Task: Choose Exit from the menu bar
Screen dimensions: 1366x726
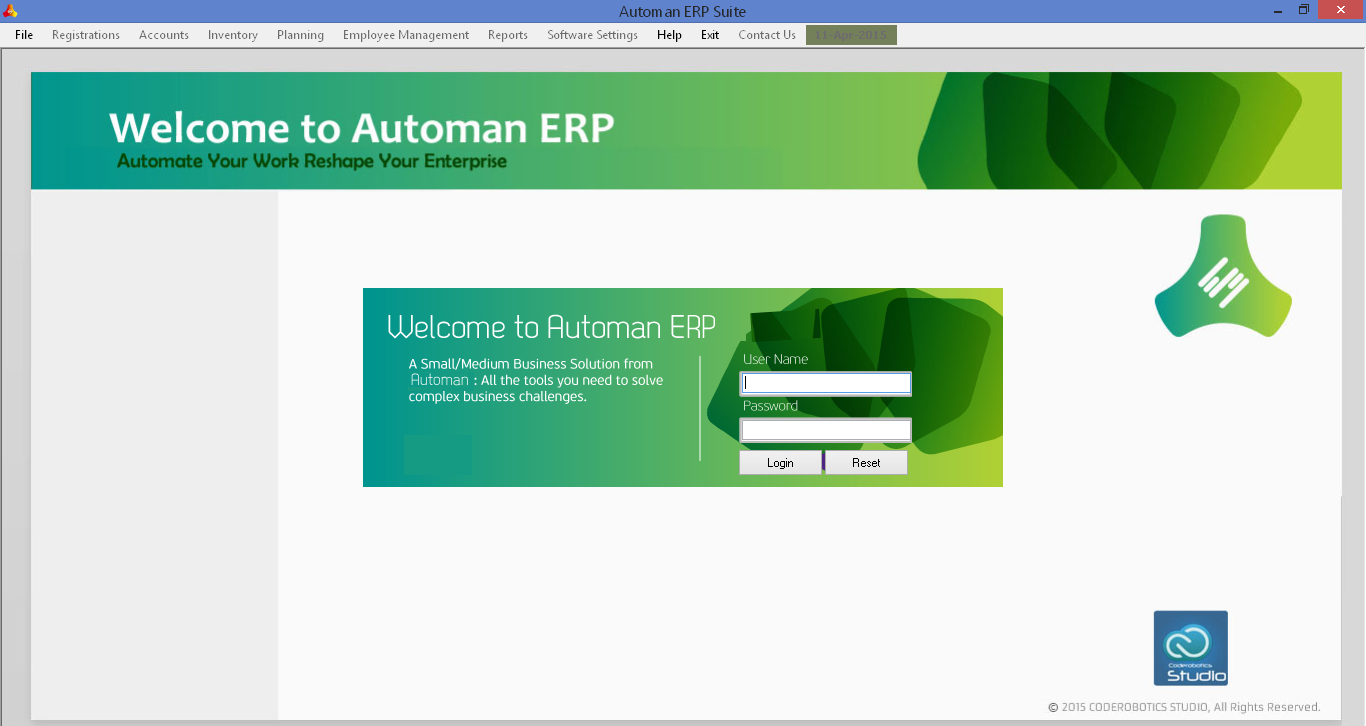Action: 710,35
